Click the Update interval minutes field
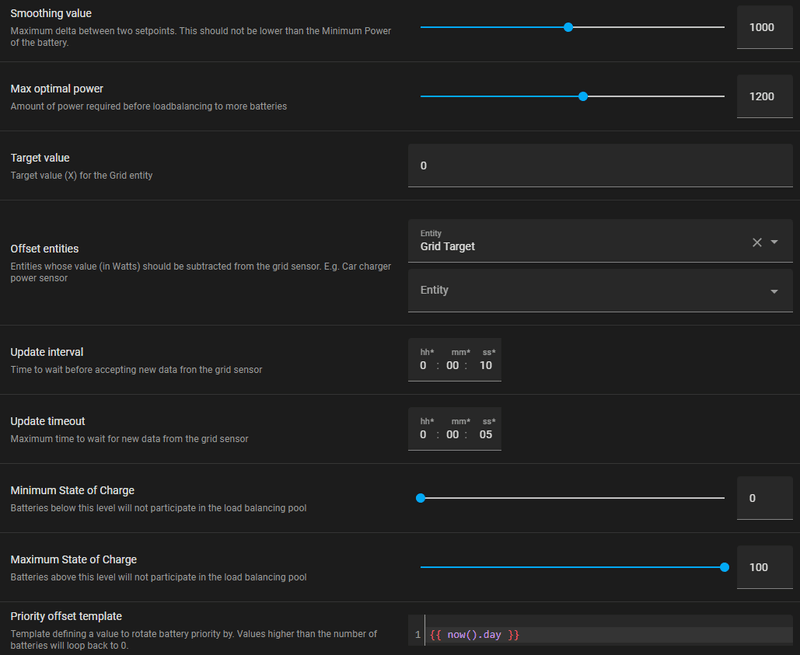800x655 pixels. click(x=453, y=365)
